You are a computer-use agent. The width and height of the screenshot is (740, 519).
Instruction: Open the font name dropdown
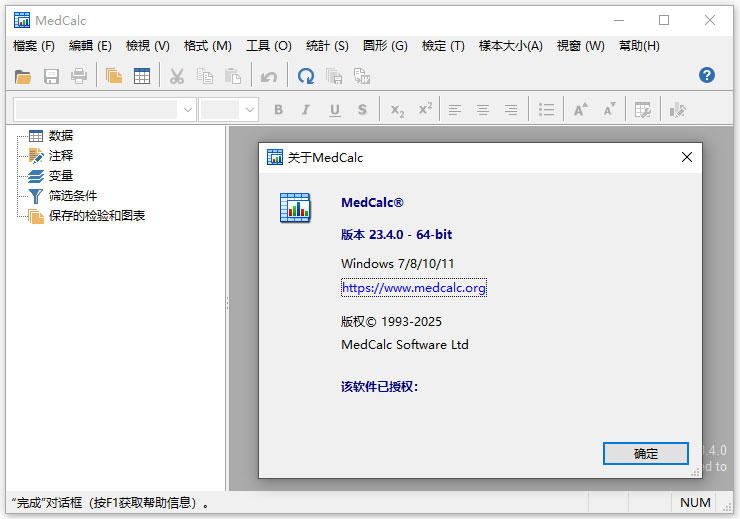(187, 110)
